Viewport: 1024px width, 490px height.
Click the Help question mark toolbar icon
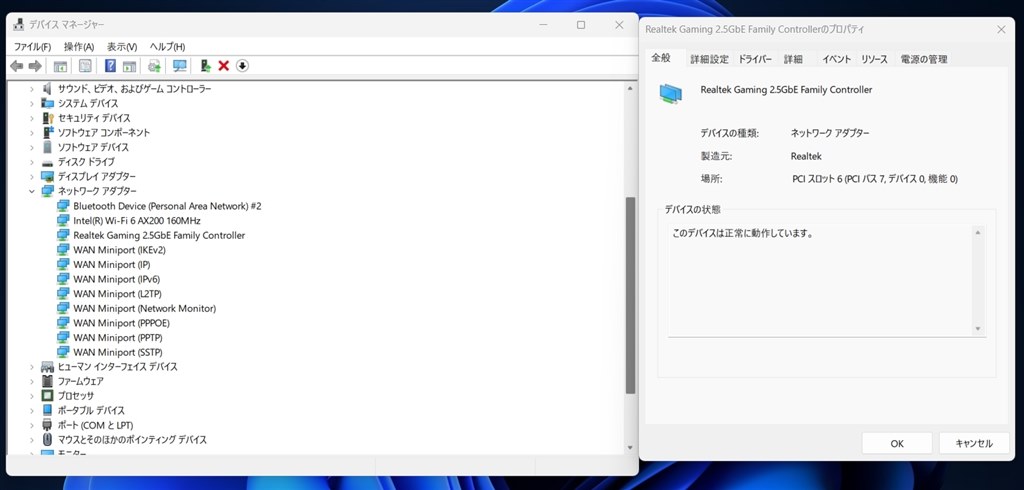point(110,66)
